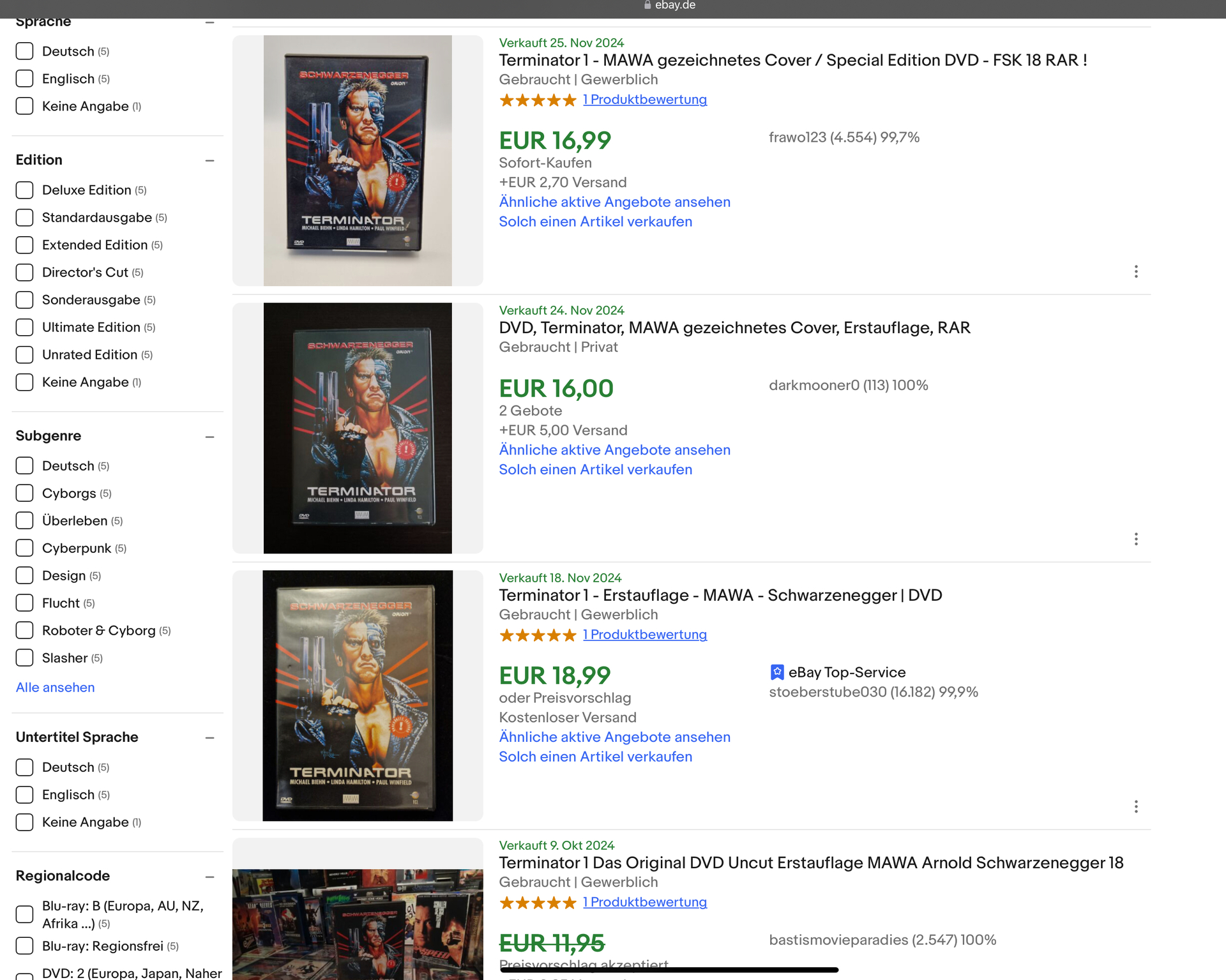Viewport: 1226px width, 980px height.
Task: Collapse the Sprache filter section
Action: (209, 23)
